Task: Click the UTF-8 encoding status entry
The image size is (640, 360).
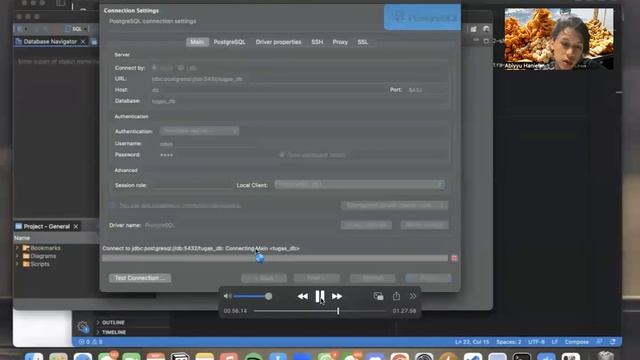Action: (536, 342)
